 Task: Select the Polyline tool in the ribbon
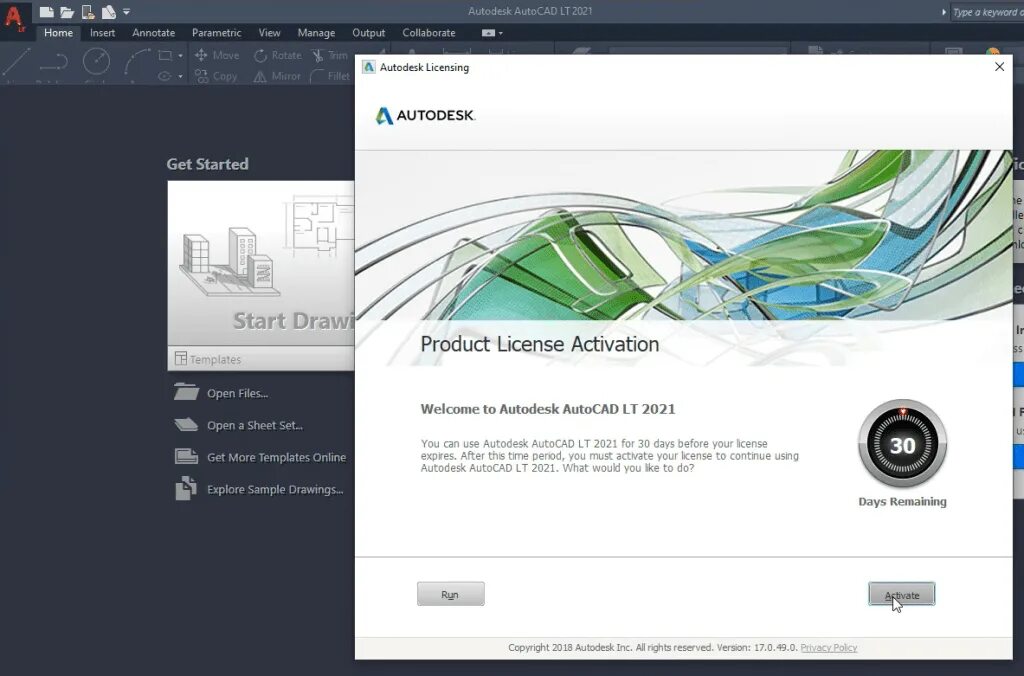54,63
